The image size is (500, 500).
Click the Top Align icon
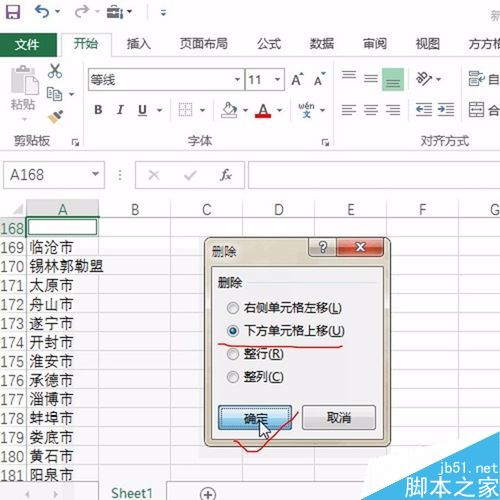[x=349, y=75]
